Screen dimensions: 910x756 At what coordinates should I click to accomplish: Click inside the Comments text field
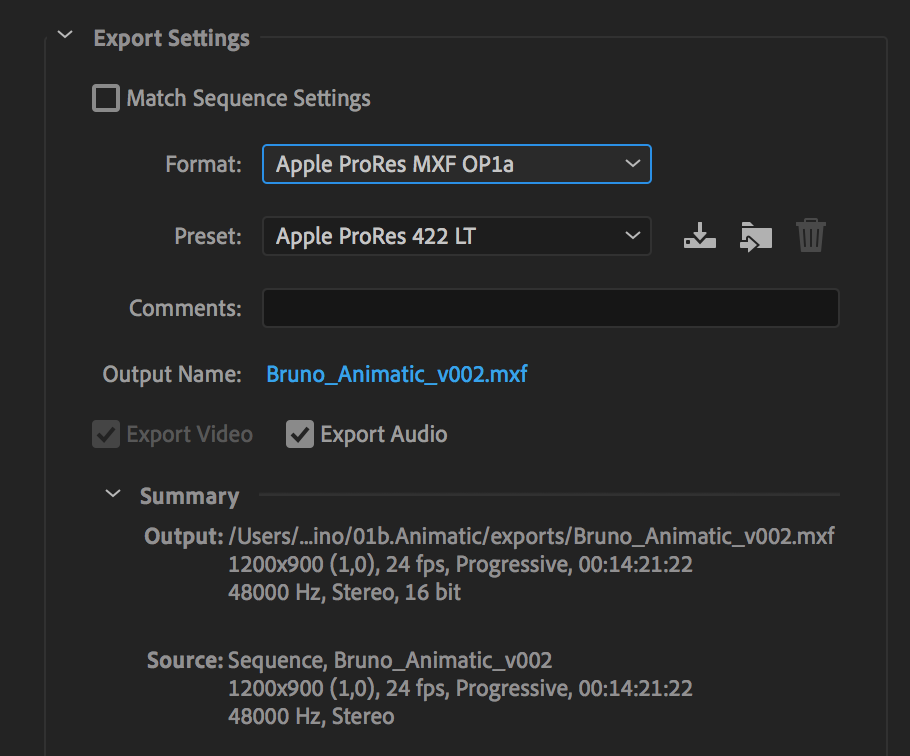click(x=551, y=308)
